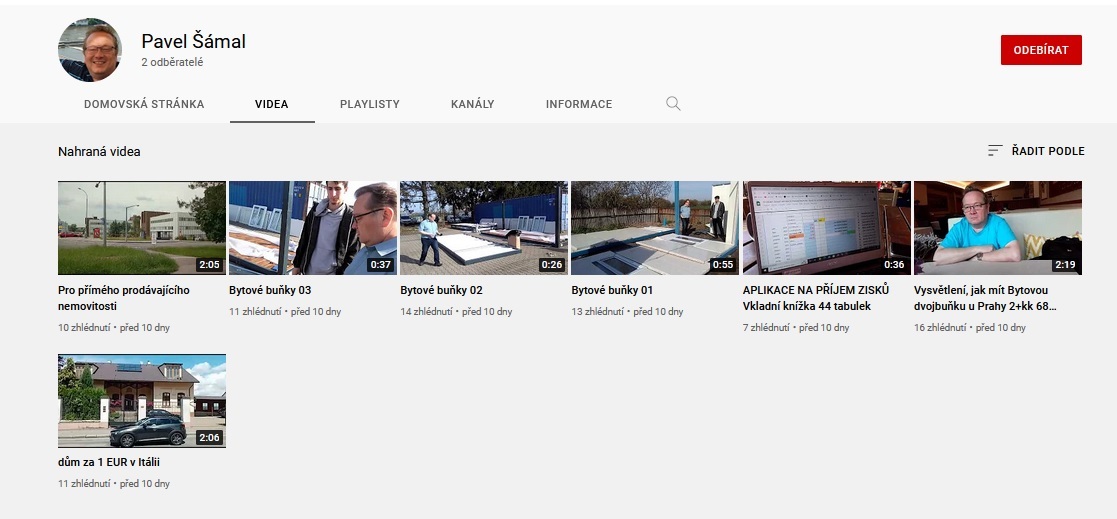Click the 2:06 duration badge
This screenshot has width=1117, height=519.
click(209, 438)
